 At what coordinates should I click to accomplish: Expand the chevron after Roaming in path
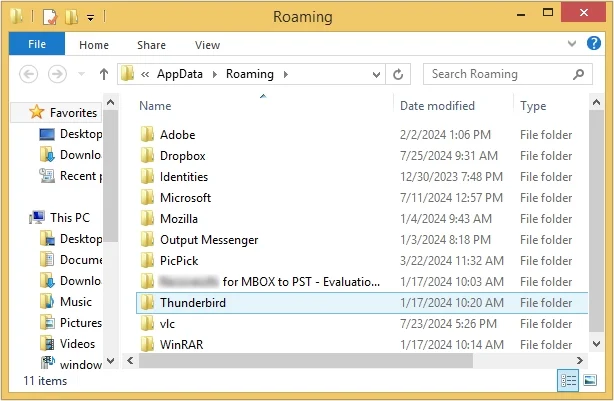click(x=286, y=74)
